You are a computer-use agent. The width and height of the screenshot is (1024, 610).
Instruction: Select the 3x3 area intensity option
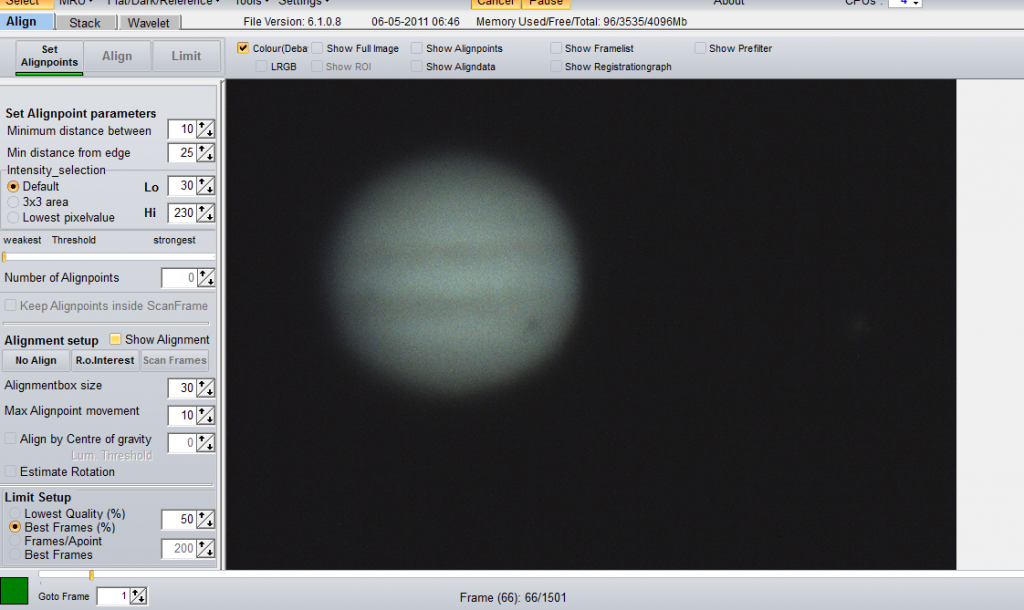[x=11, y=201]
